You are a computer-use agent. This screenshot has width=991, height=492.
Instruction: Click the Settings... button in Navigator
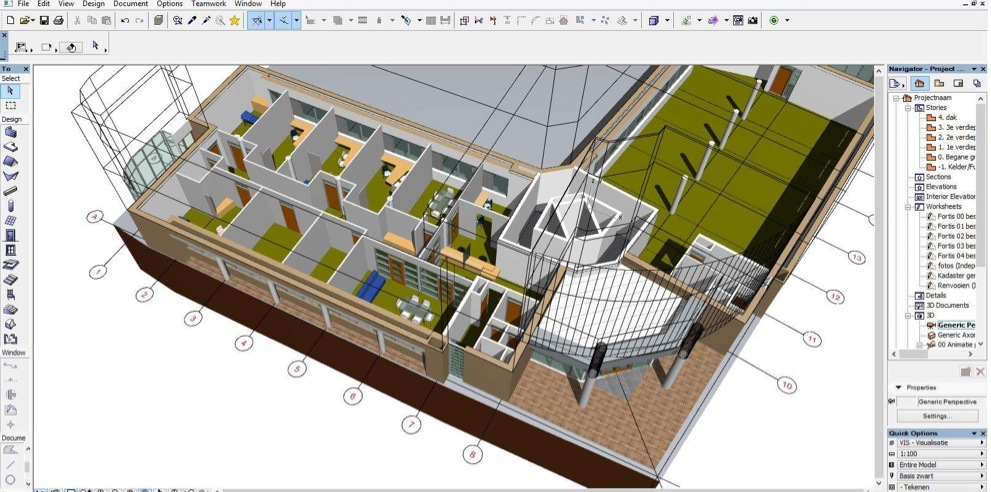936,416
